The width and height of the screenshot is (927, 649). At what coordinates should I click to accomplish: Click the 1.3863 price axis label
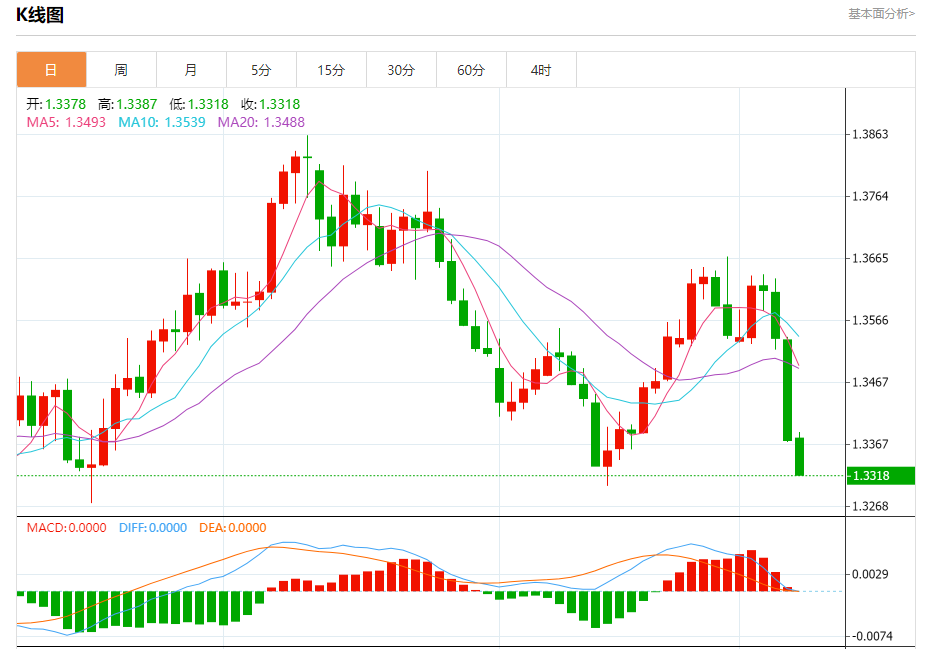point(870,134)
